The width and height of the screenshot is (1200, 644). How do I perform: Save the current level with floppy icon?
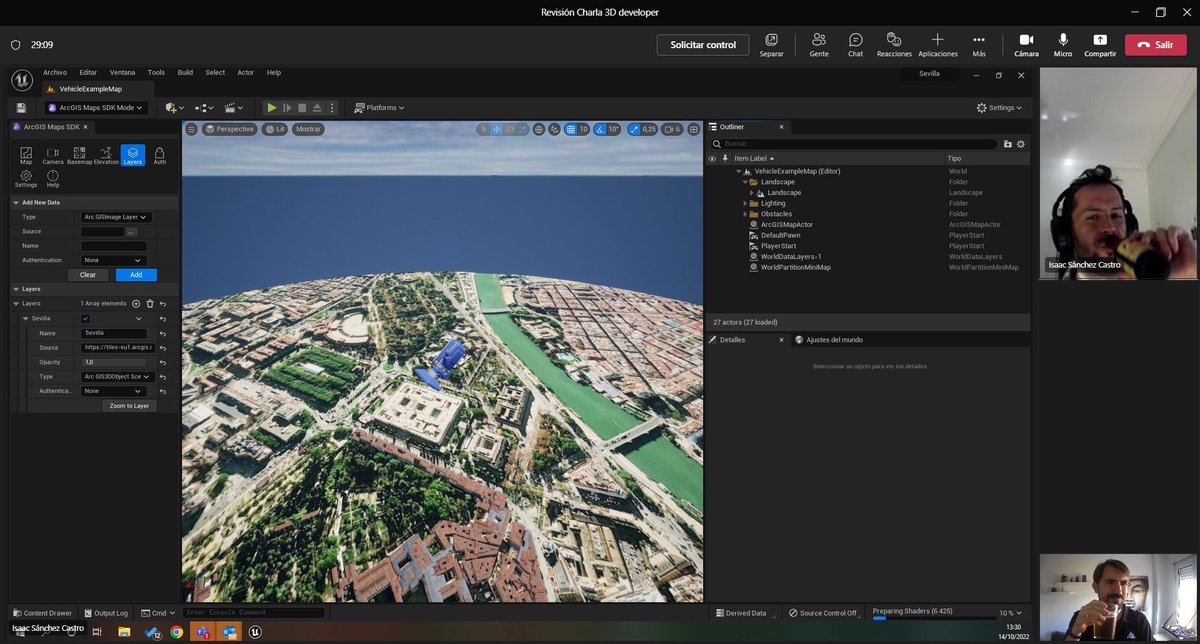pos(21,107)
